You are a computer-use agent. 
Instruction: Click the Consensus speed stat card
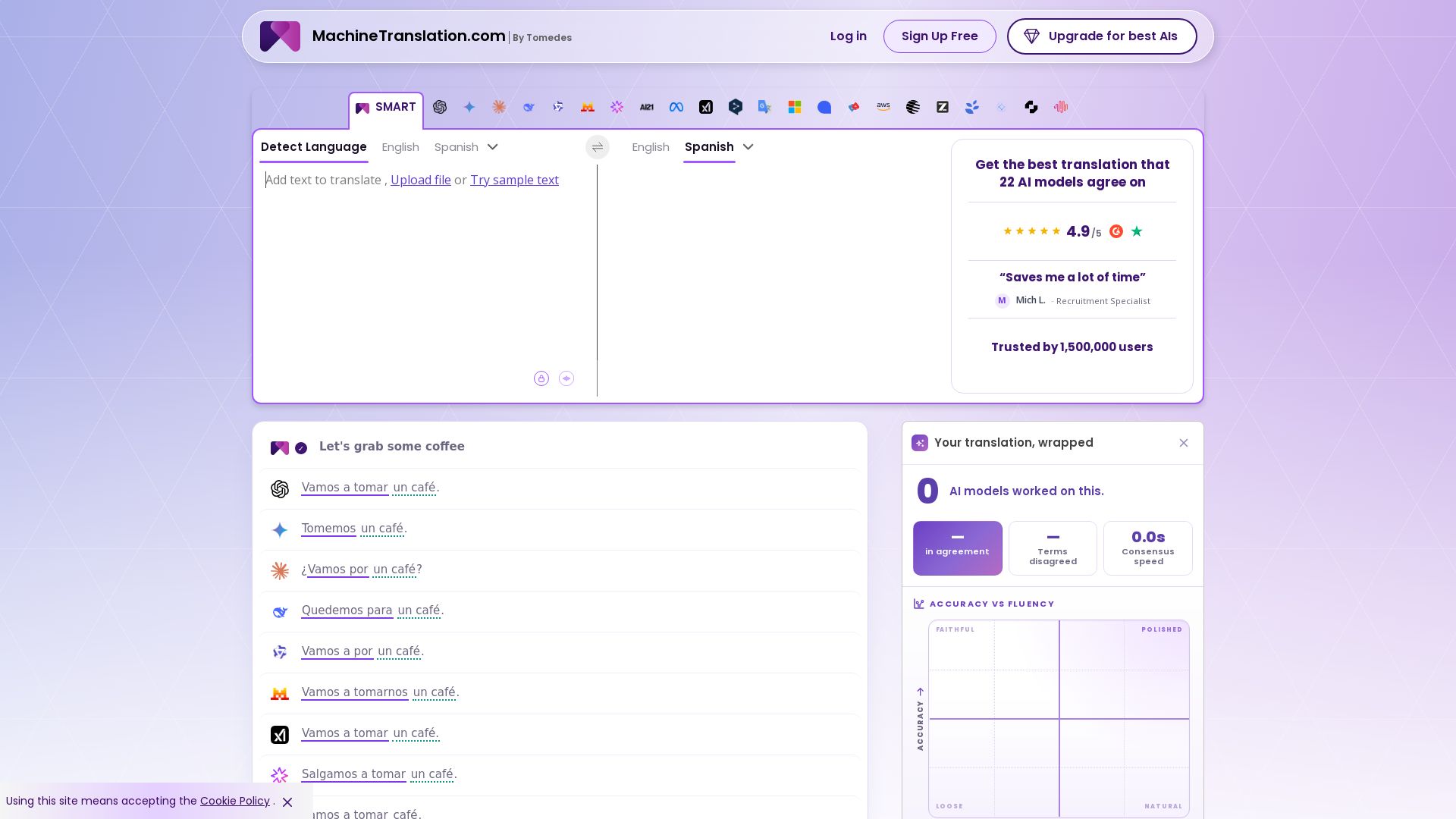1148,548
